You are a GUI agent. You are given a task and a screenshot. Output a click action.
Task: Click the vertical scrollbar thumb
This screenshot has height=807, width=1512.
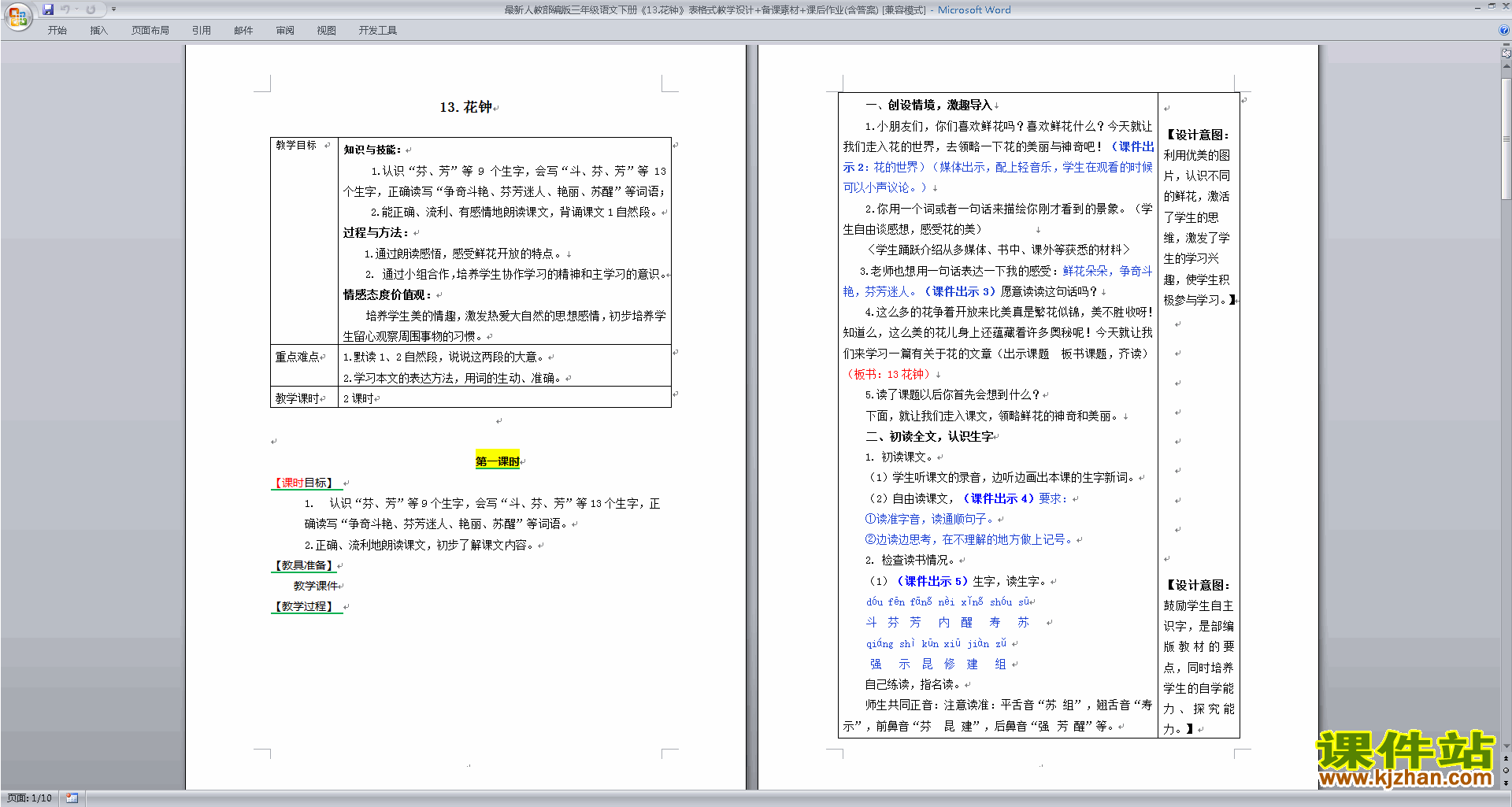click(x=1506, y=139)
